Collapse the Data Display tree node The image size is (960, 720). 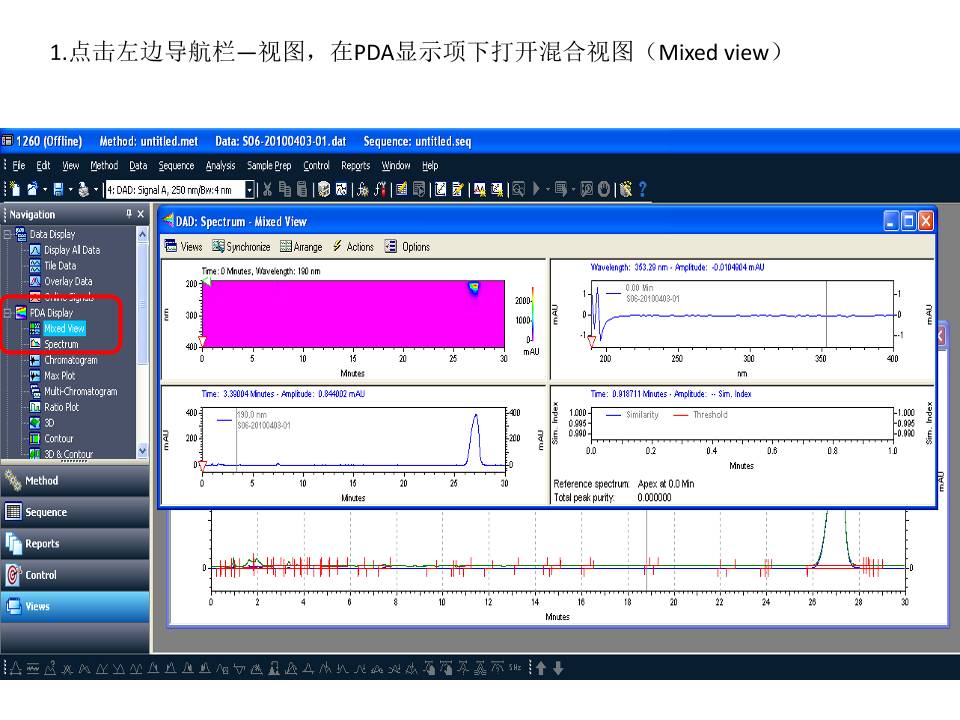click(8, 234)
